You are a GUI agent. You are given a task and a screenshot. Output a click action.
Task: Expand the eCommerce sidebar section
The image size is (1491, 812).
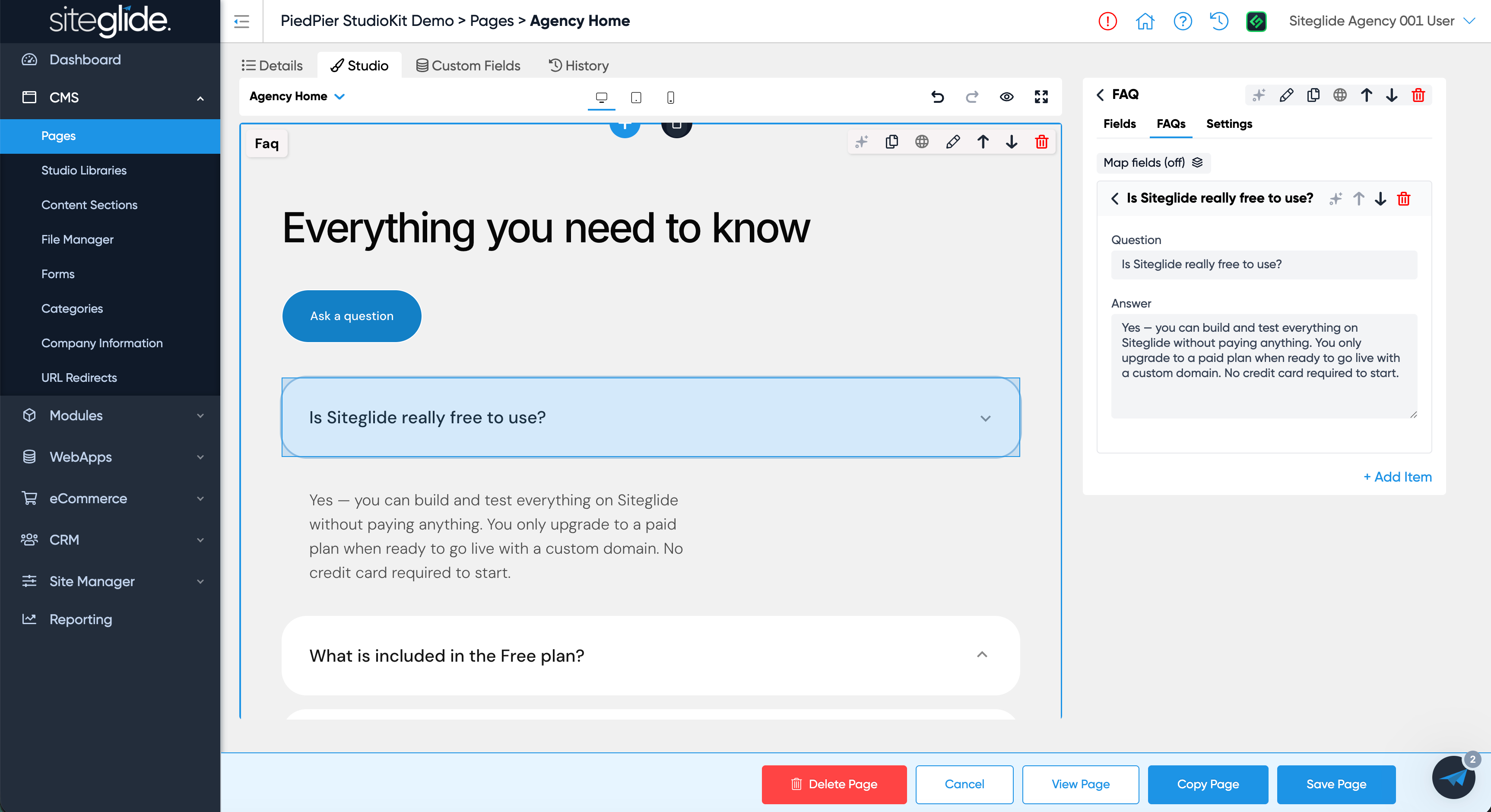tap(200, 499)
